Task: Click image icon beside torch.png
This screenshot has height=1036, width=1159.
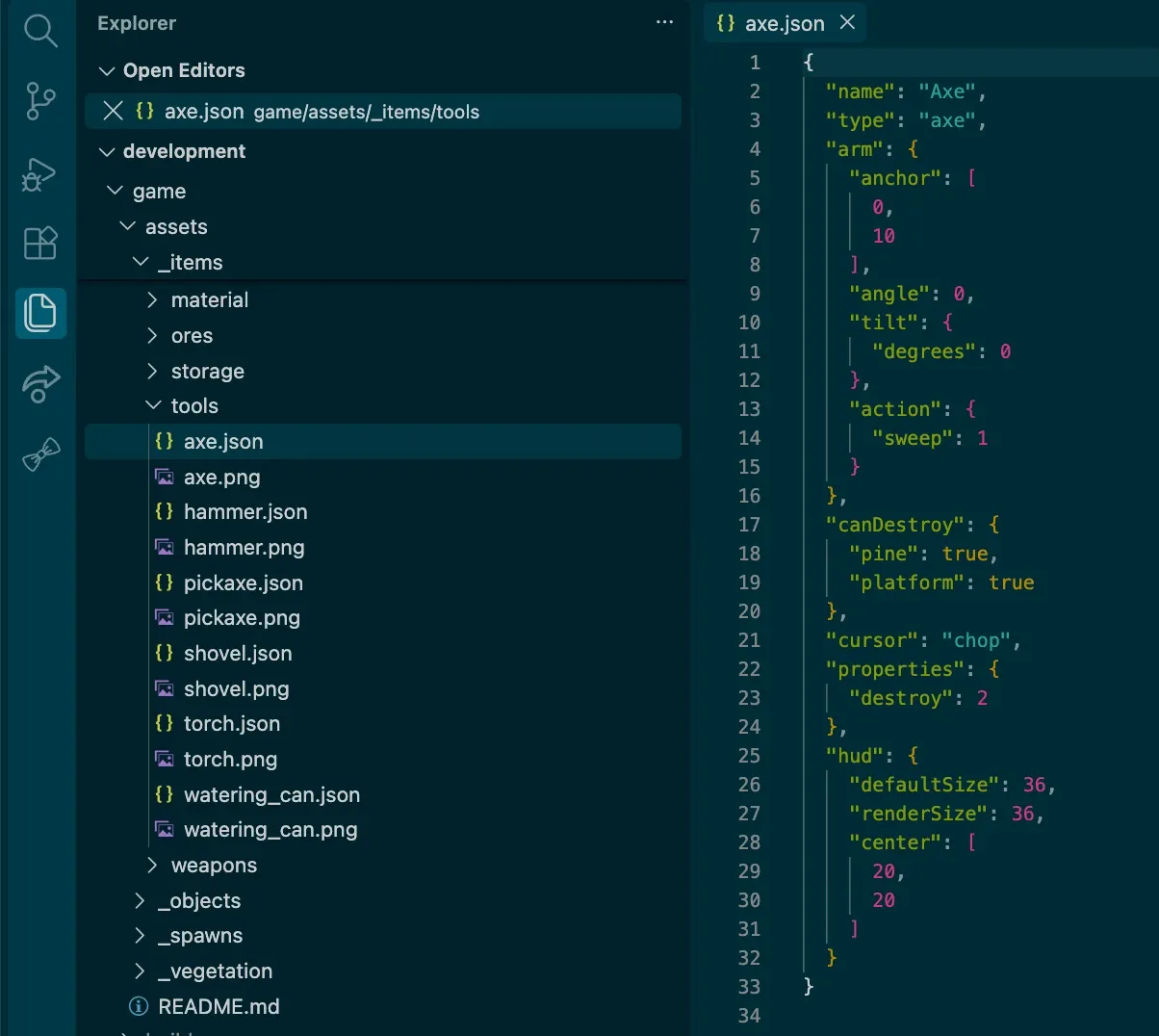Action: [165, 759]
